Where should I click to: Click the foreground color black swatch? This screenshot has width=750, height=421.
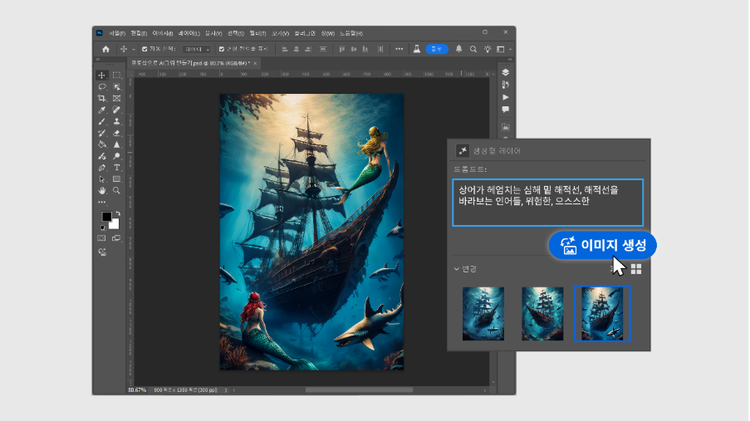point(106,216)
